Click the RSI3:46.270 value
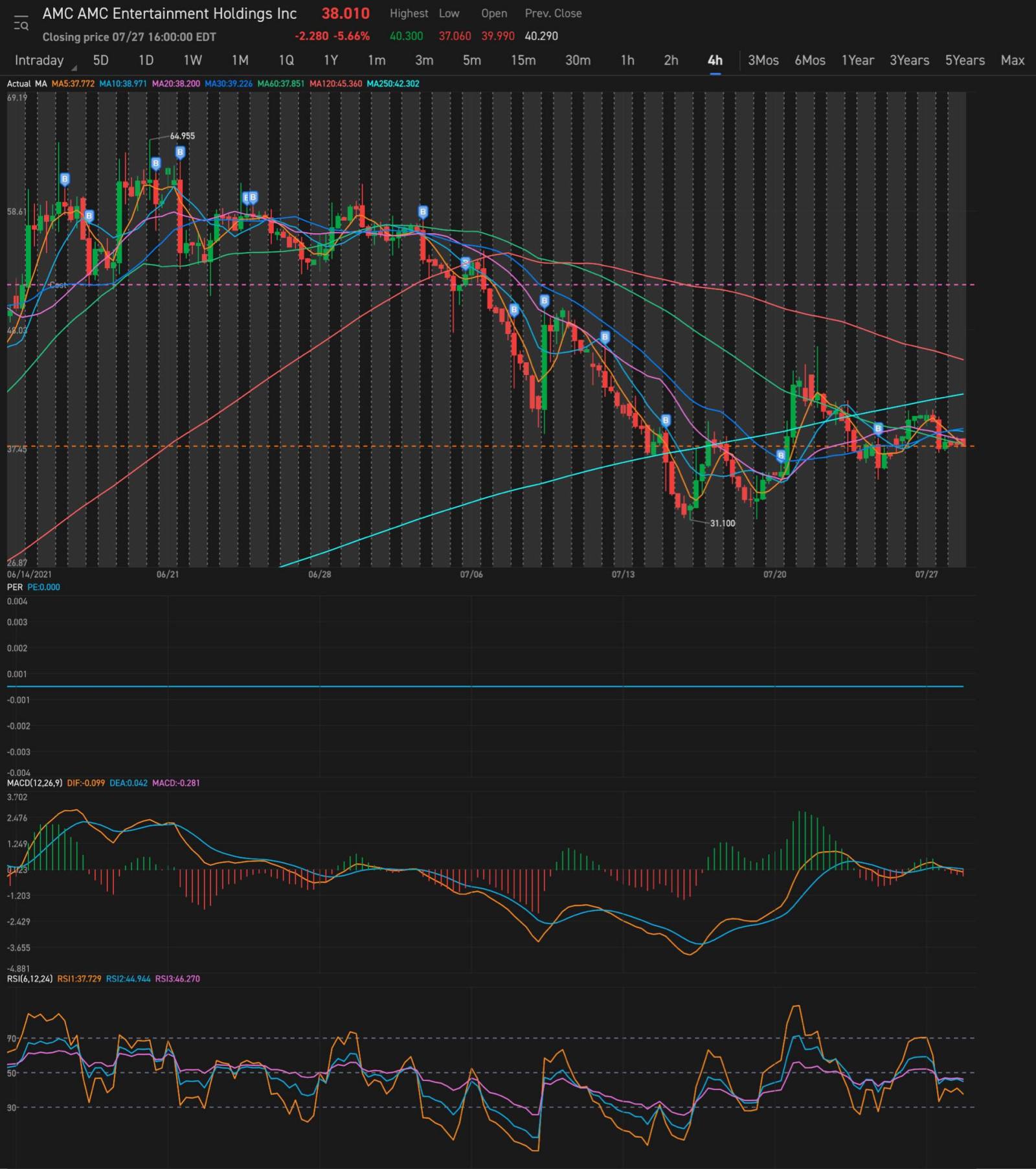The width and height of the screenshot is (1036, 1169). pos(177,979)
